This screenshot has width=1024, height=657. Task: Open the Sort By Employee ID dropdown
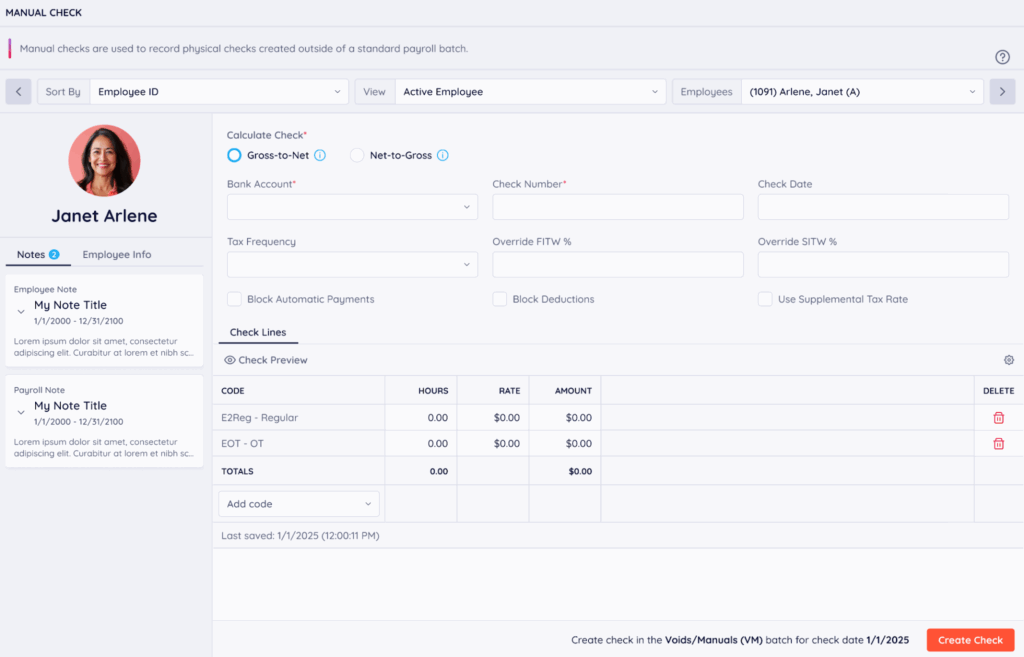(219, 92)
